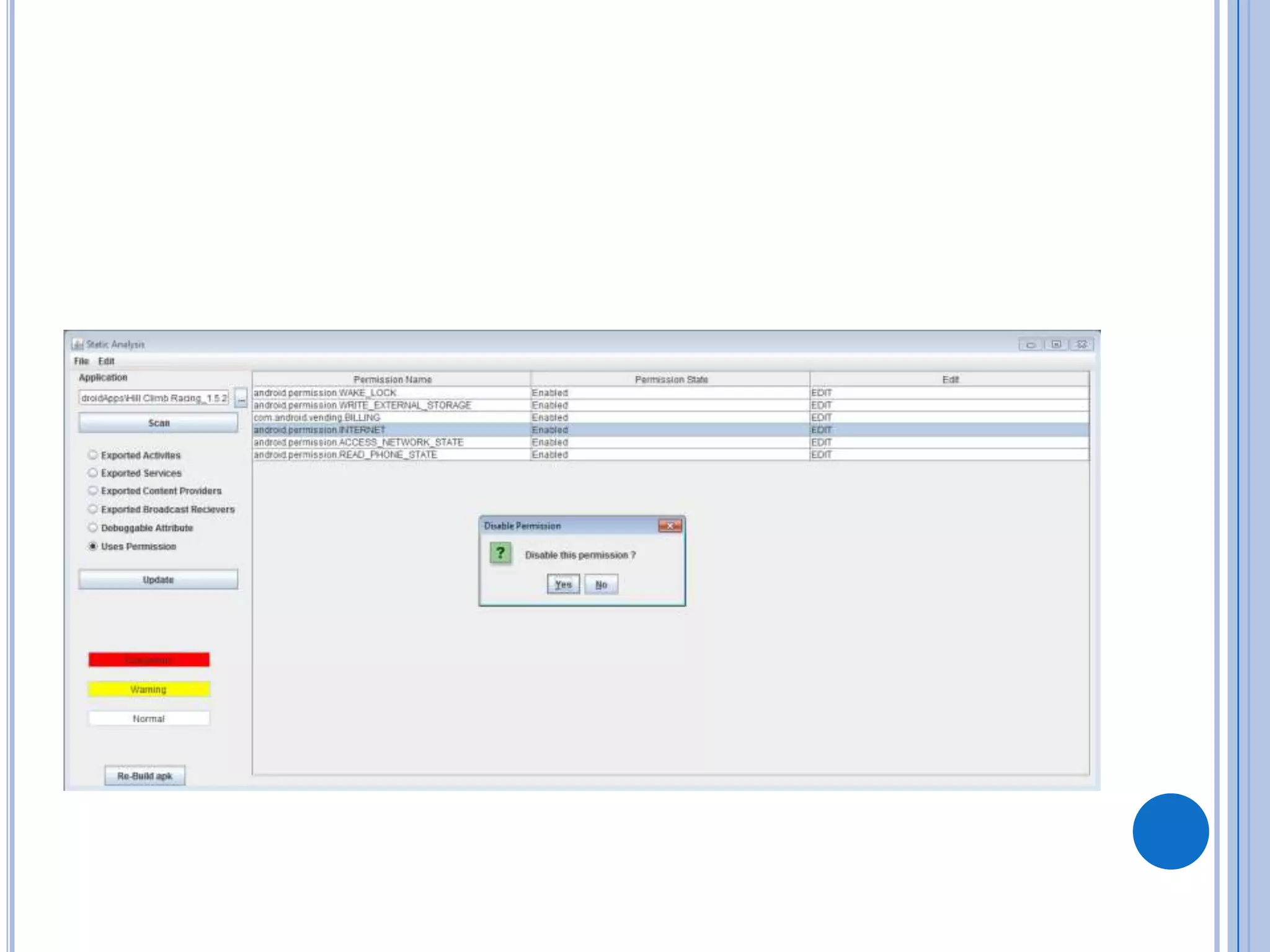Image resolution: width=1270 pixels, height=952 pixels.
Task: Open the Edit menu
Action: pyautogui.click(x=106, y=361)
